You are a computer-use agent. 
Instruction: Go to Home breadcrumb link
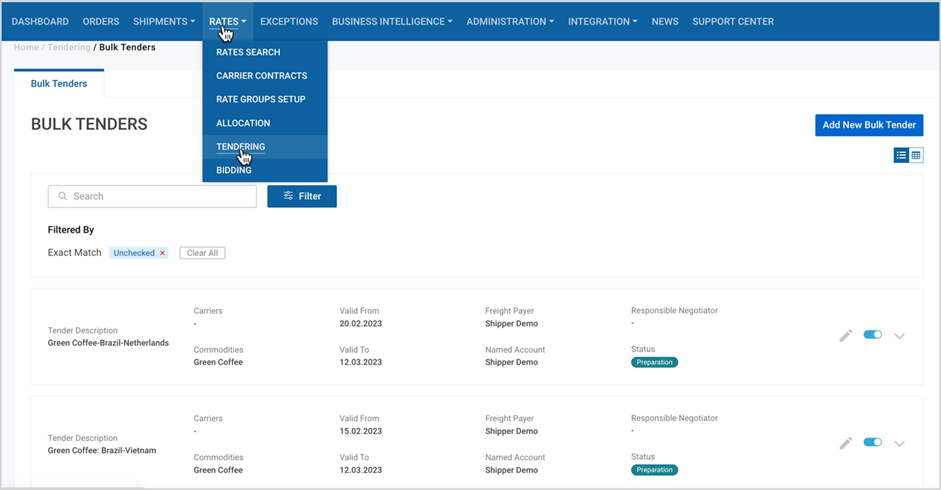click(26, 47)
